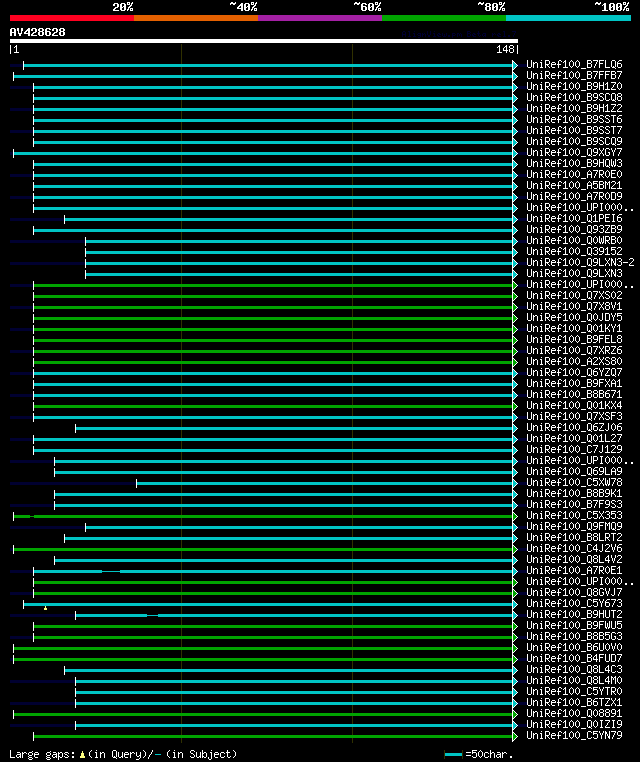Click UniRef100_Q0WRB0 label
The height and width of the screenshot is (762, 640).
(x=574, y=241)
